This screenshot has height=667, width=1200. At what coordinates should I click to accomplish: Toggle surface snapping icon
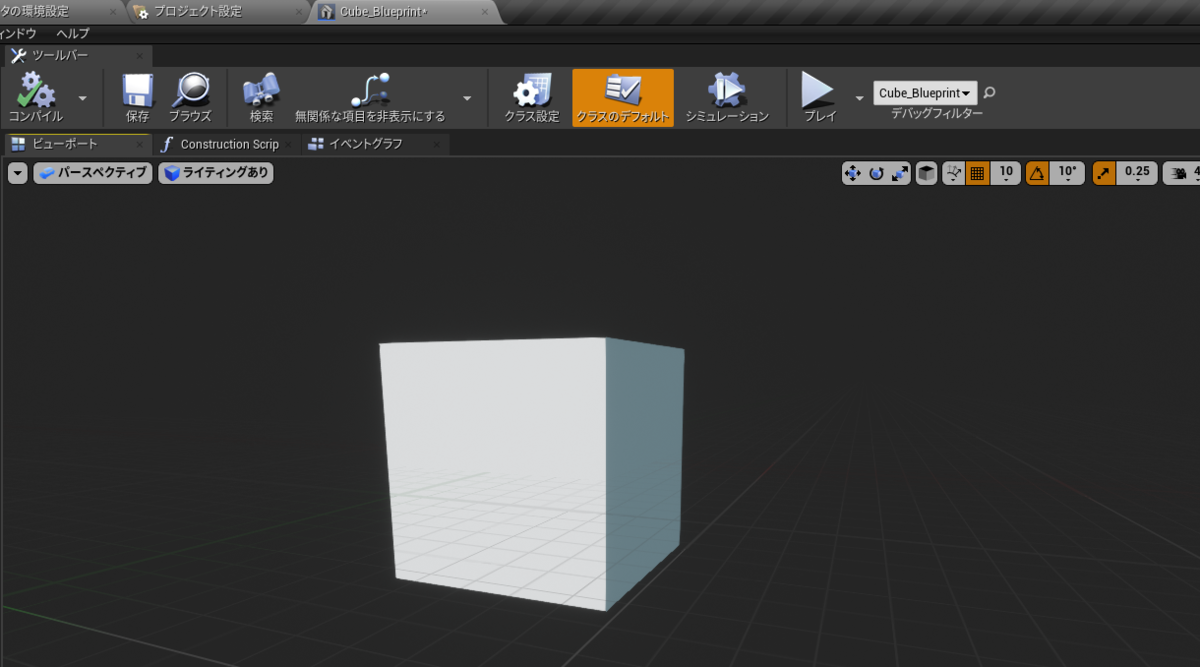point(954,173)
